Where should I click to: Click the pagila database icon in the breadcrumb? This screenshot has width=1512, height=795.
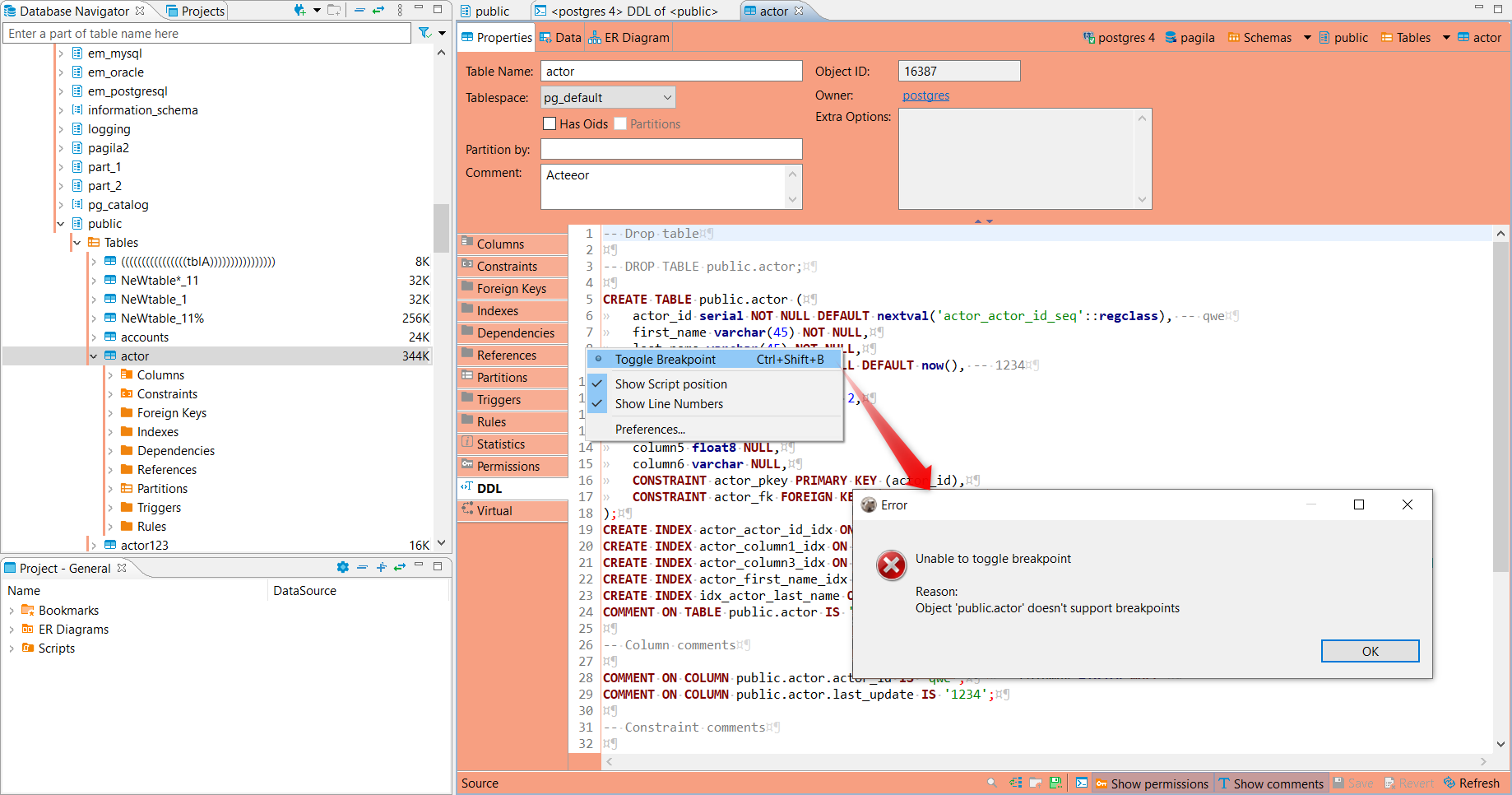tap(1171, 37)
